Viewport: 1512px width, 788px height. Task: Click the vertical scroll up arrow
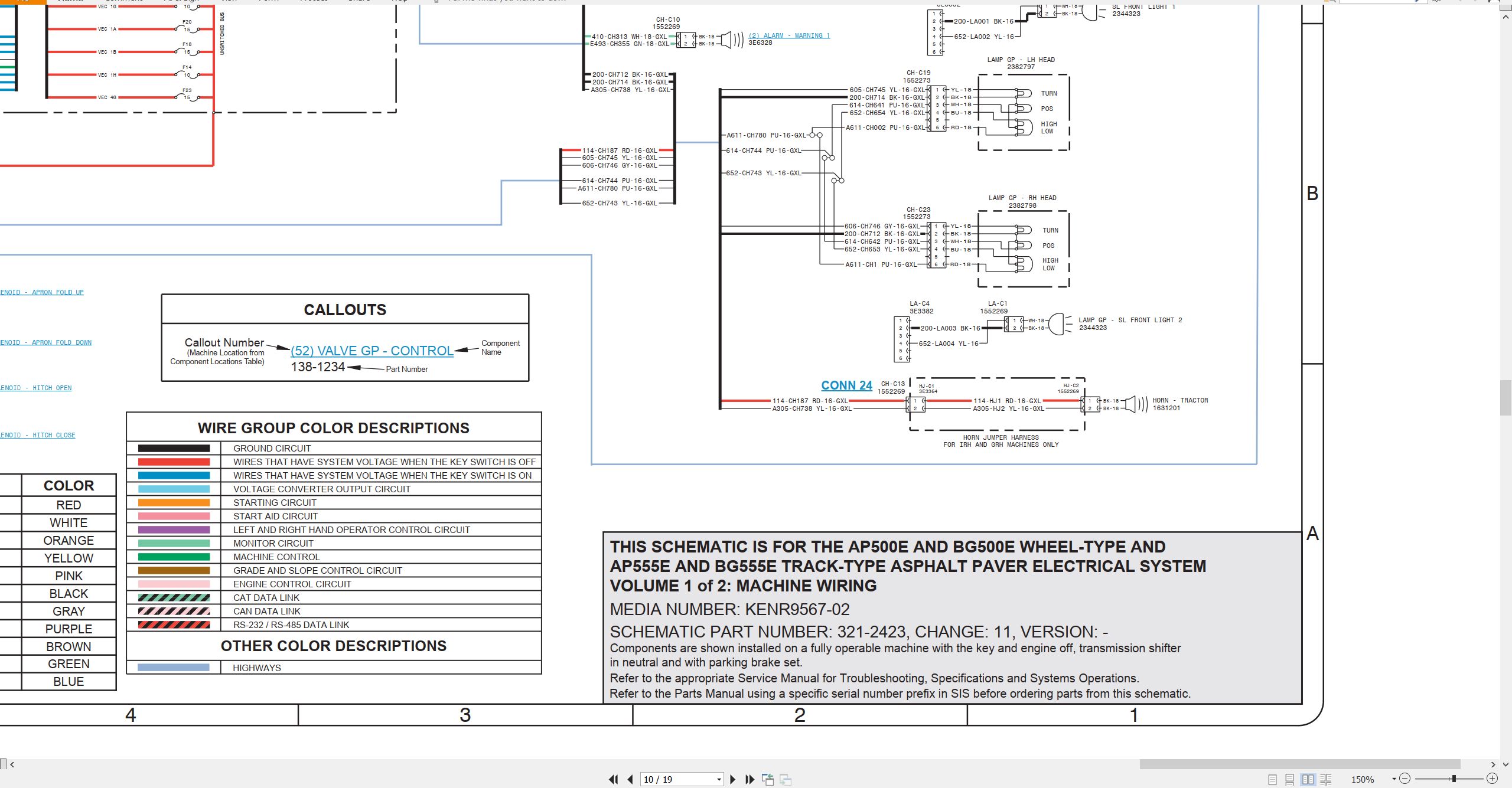(x=1506, y=17)
